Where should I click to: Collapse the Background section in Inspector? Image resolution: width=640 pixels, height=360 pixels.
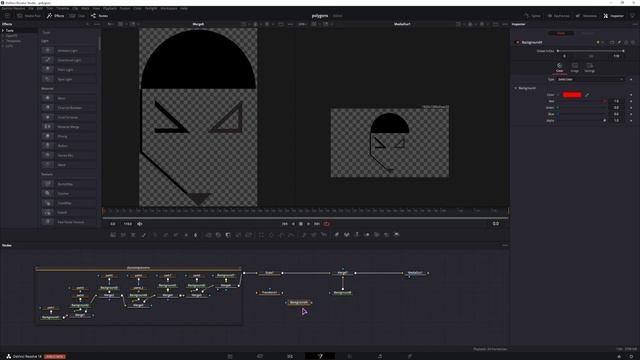pyautogui.click(x=516, y=88)
